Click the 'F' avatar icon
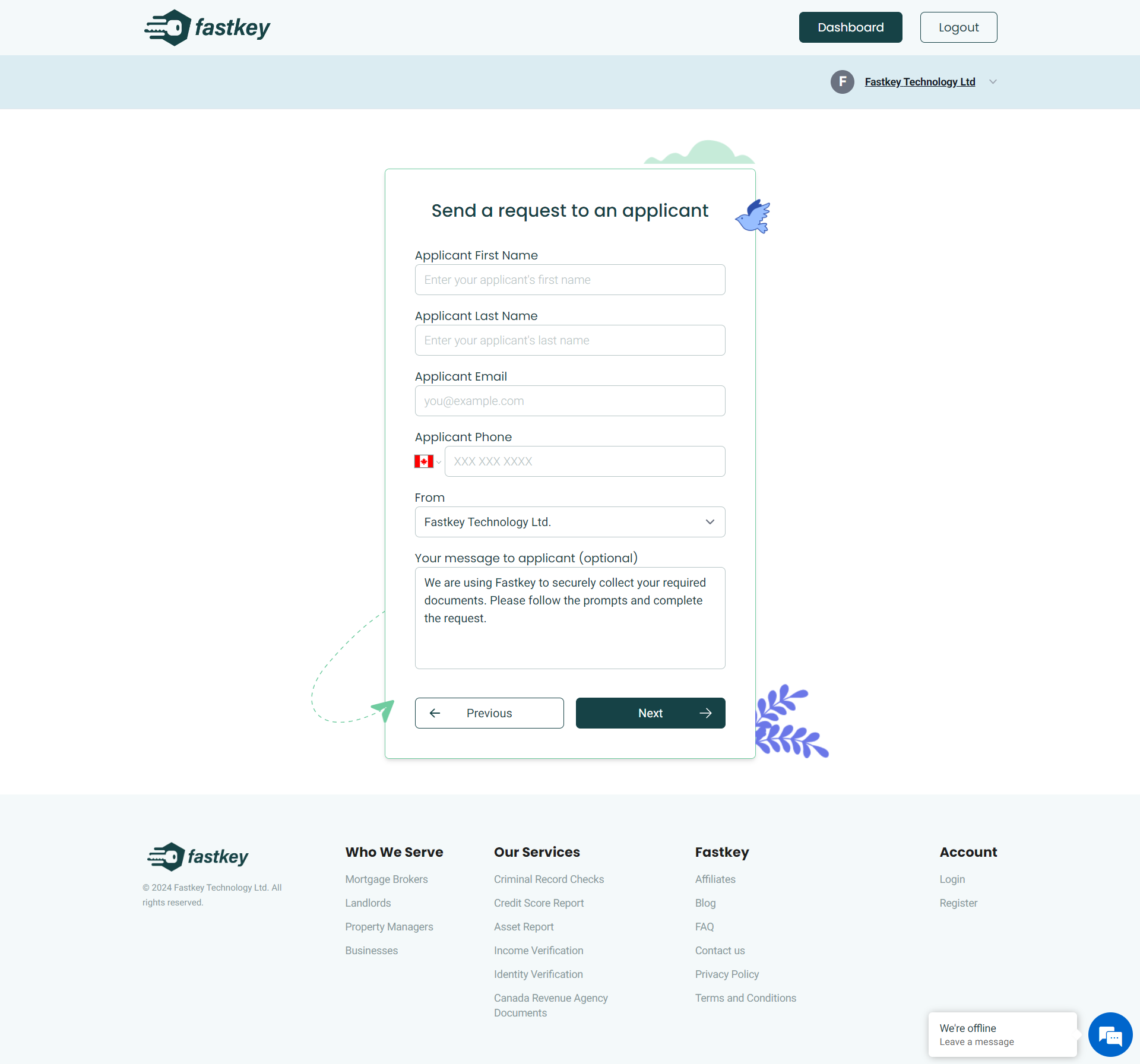The height and width of the screenshot is (1064, 1140). [841, 82]
